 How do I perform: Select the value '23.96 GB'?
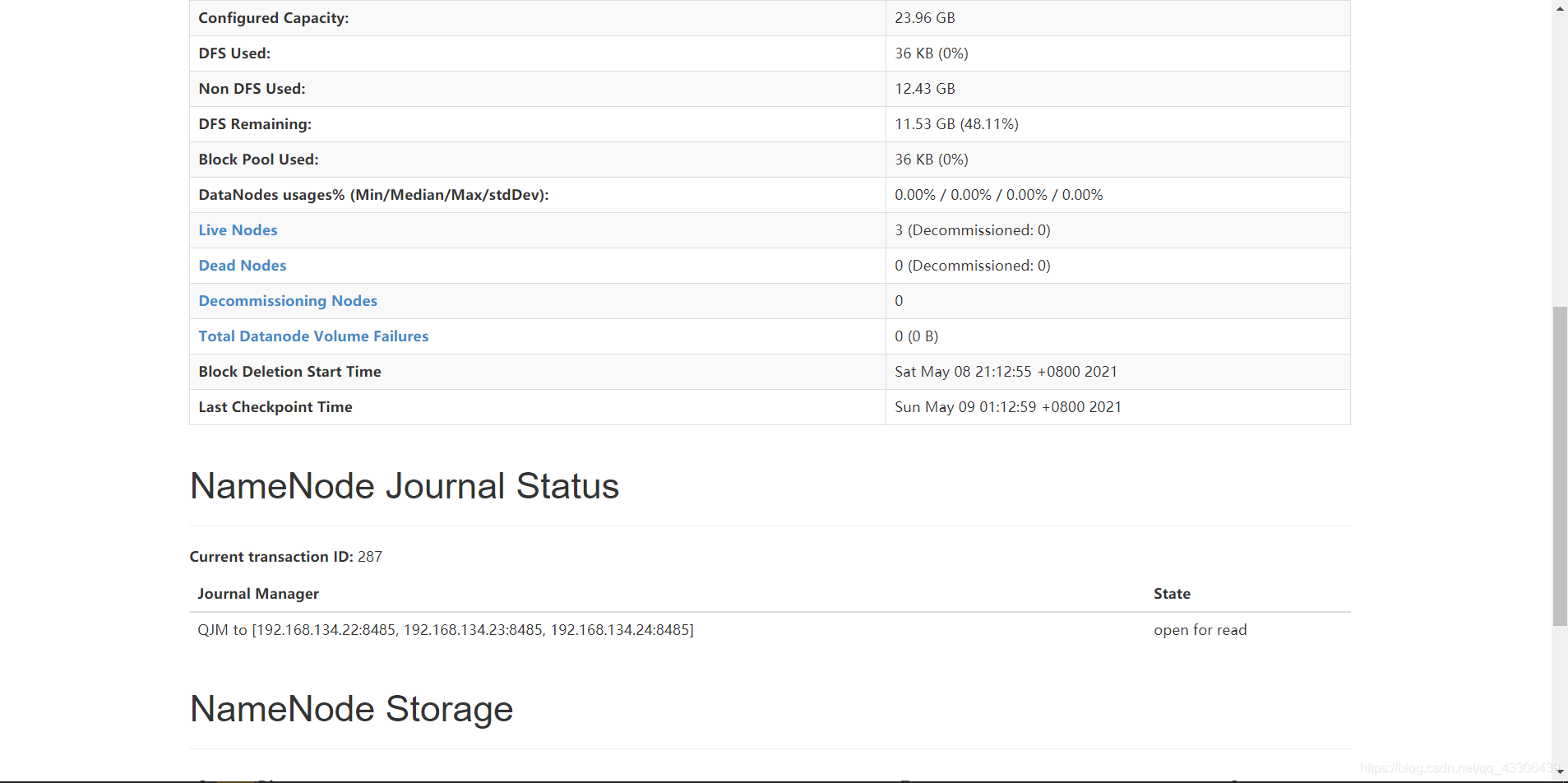pyautogui.click(x=925, y=18)
